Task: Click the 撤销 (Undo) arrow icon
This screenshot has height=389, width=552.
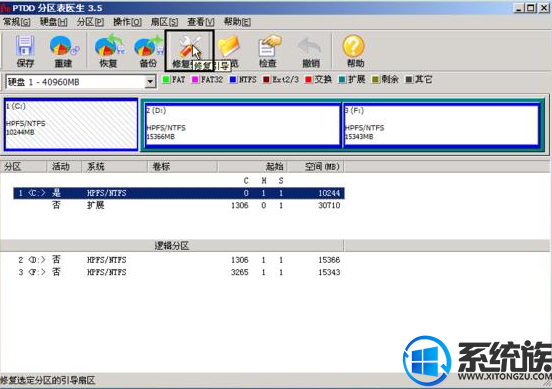Action: click(310, 46)
